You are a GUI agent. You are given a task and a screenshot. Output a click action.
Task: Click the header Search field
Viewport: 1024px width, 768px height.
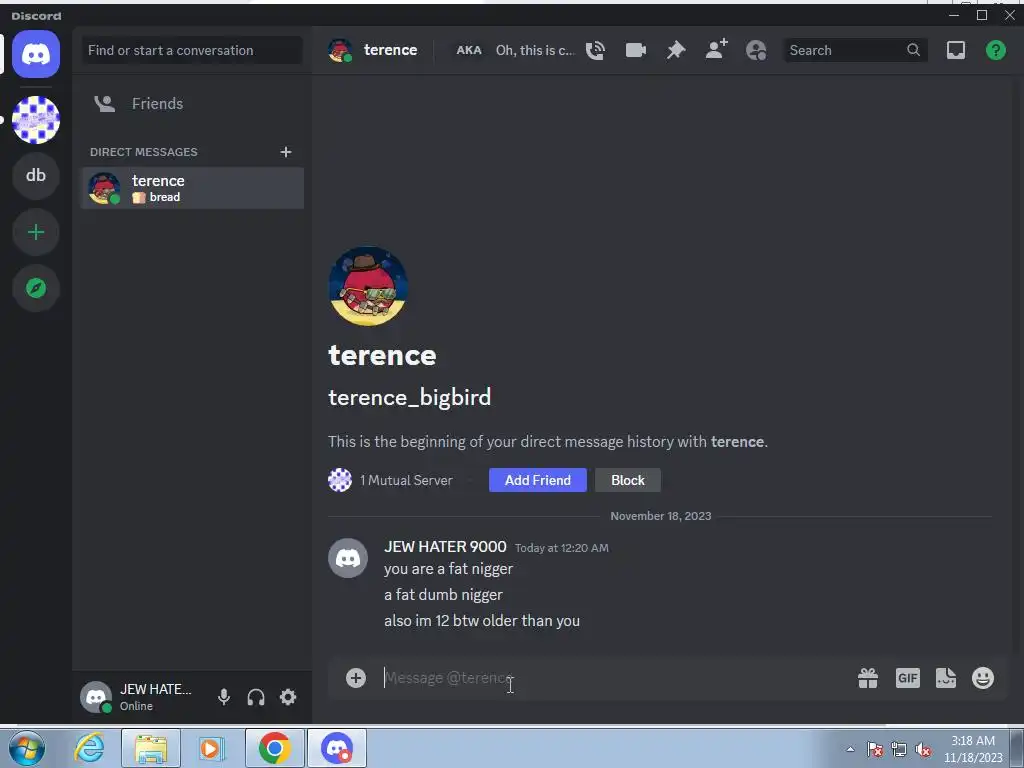(854, 50)
